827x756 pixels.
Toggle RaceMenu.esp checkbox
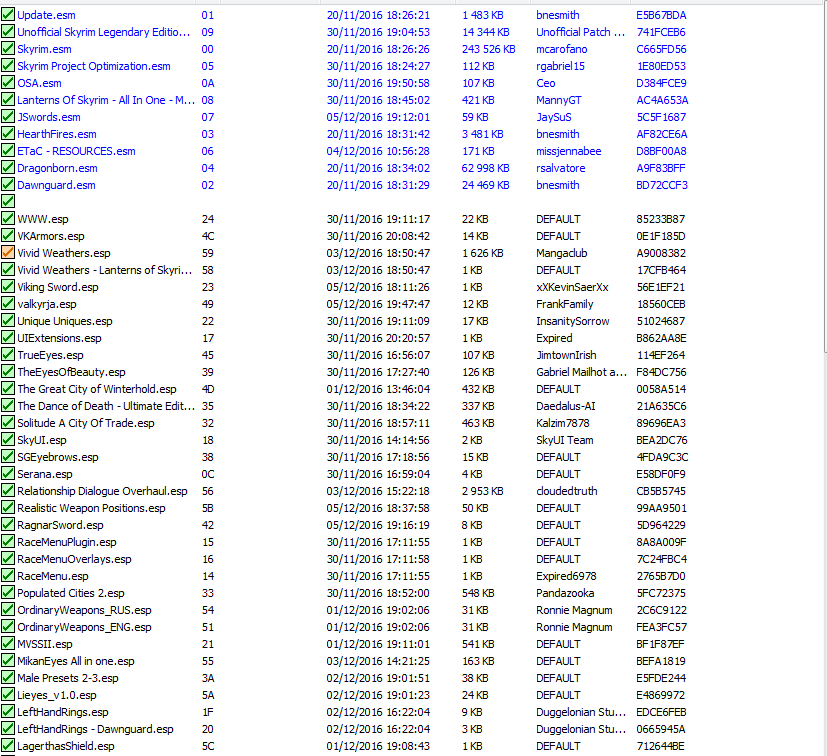[x=8, y=576]
